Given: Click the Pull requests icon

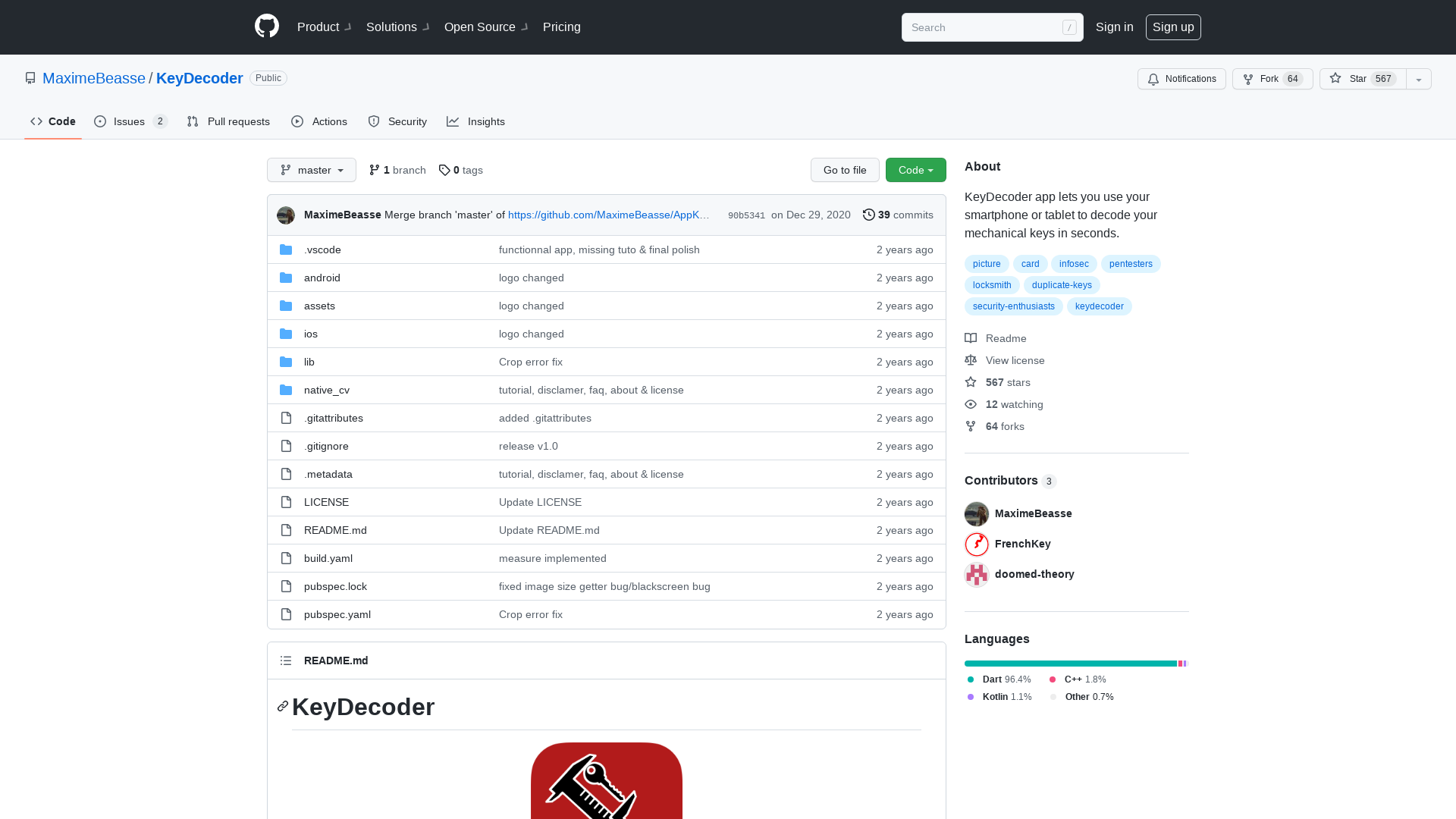Looking at the screenshot, I should (193, 122).
